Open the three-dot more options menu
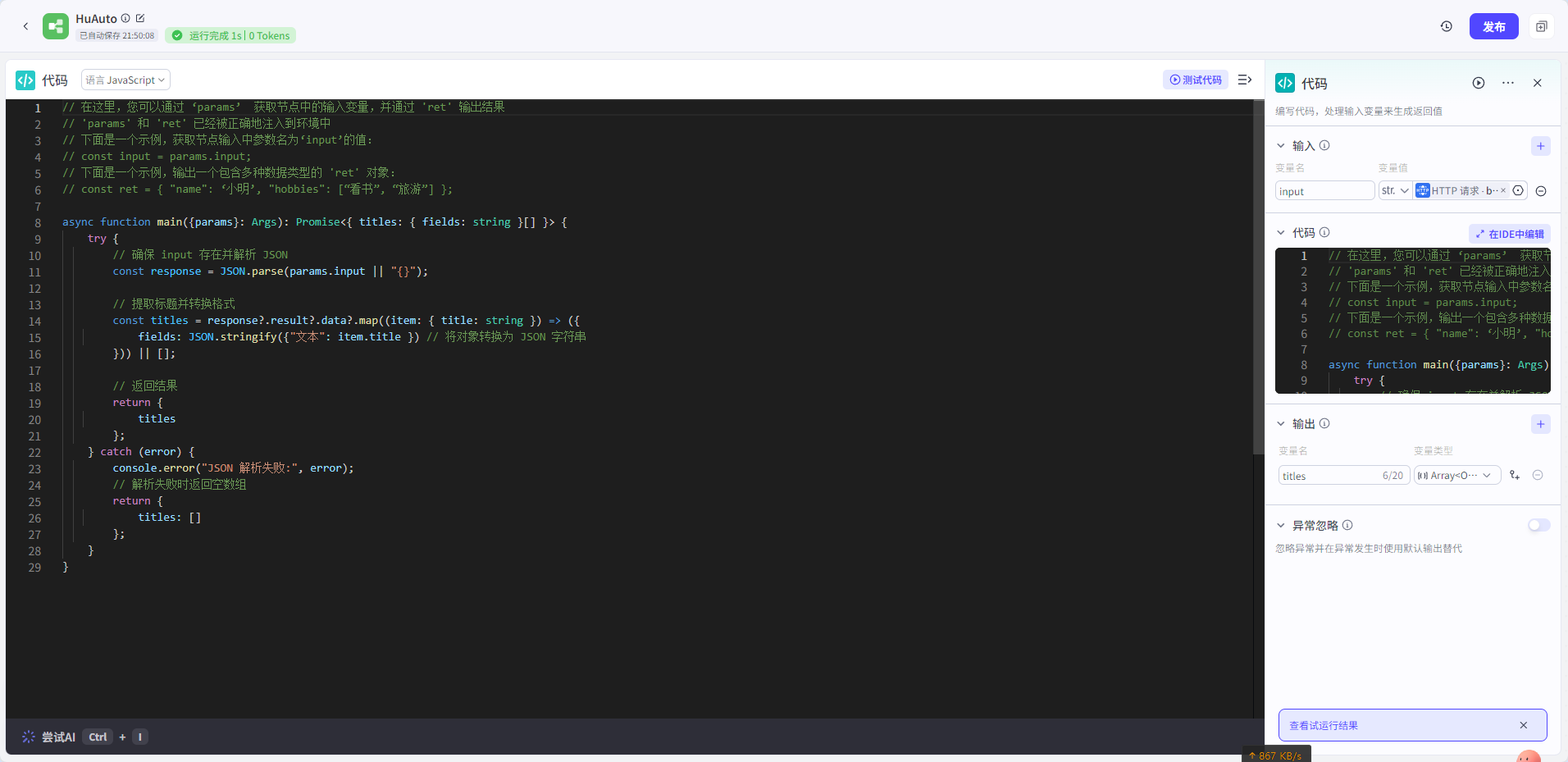This screenshot has width=1568, height=762. point(1507,83)
